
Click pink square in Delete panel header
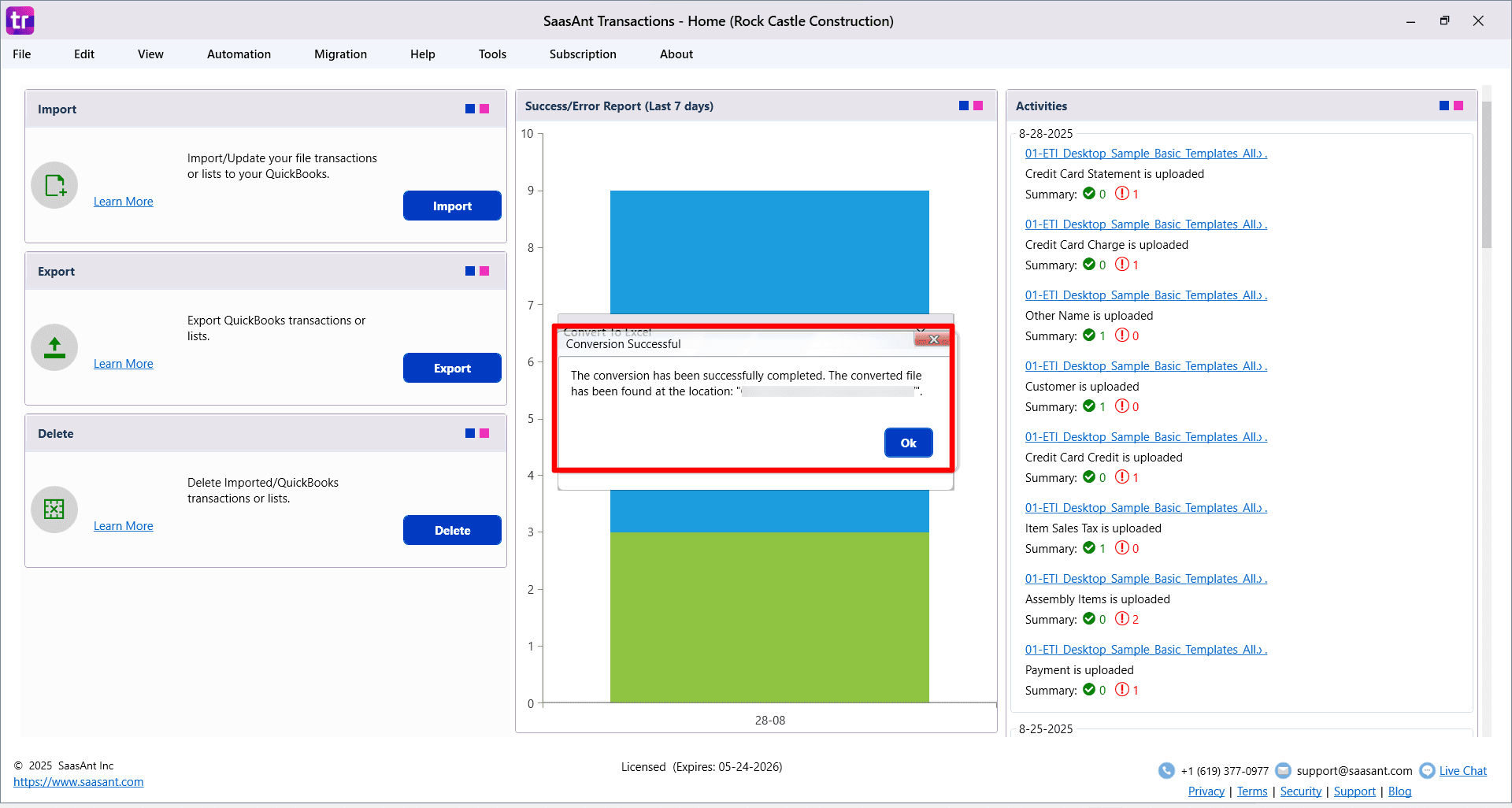click(484, 433)
